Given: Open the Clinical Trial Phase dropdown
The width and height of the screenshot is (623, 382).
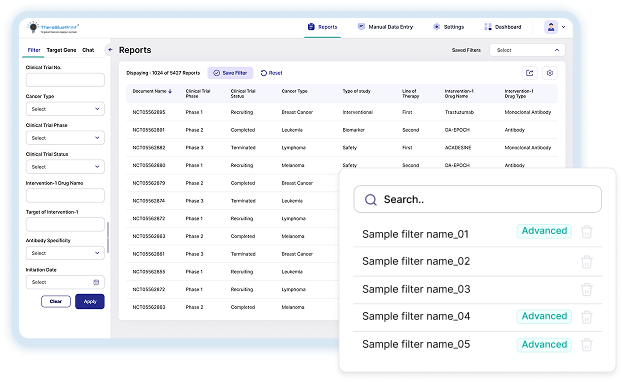Looking at the screenshot, I should [x=65, y=138].
